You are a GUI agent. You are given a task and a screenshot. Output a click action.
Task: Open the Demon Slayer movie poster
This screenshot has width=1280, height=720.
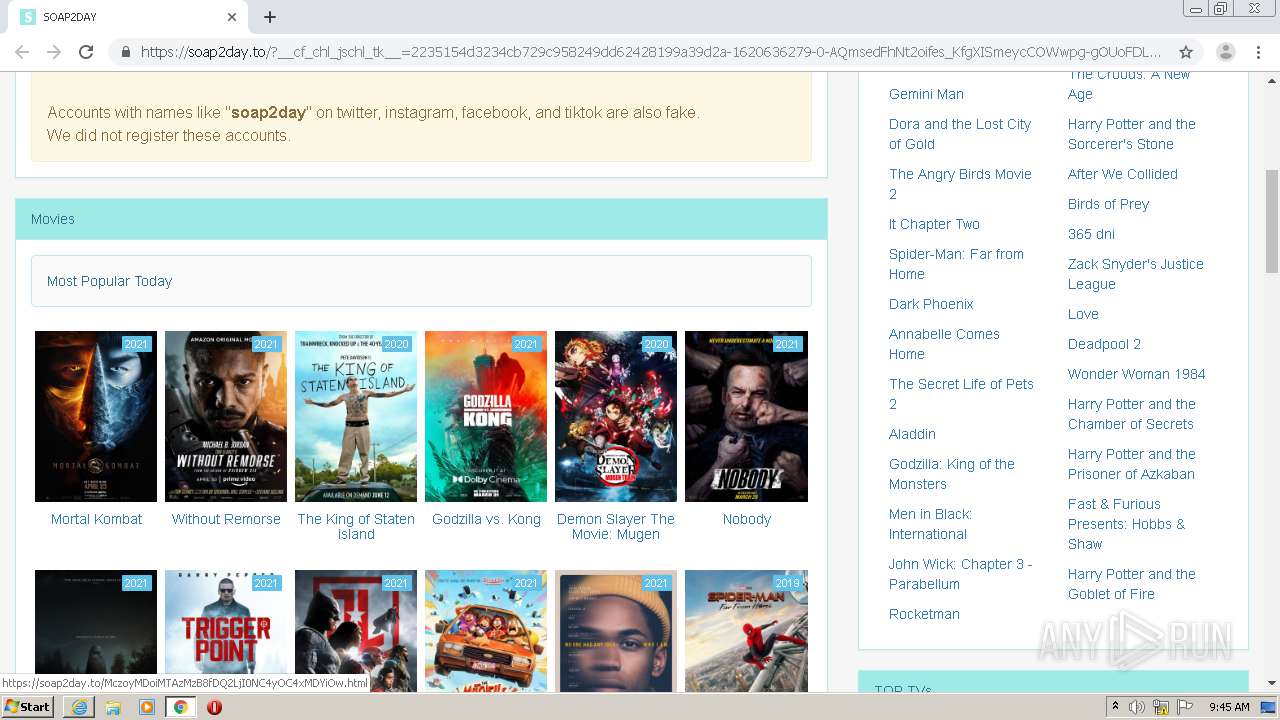[x=616, y=416]
